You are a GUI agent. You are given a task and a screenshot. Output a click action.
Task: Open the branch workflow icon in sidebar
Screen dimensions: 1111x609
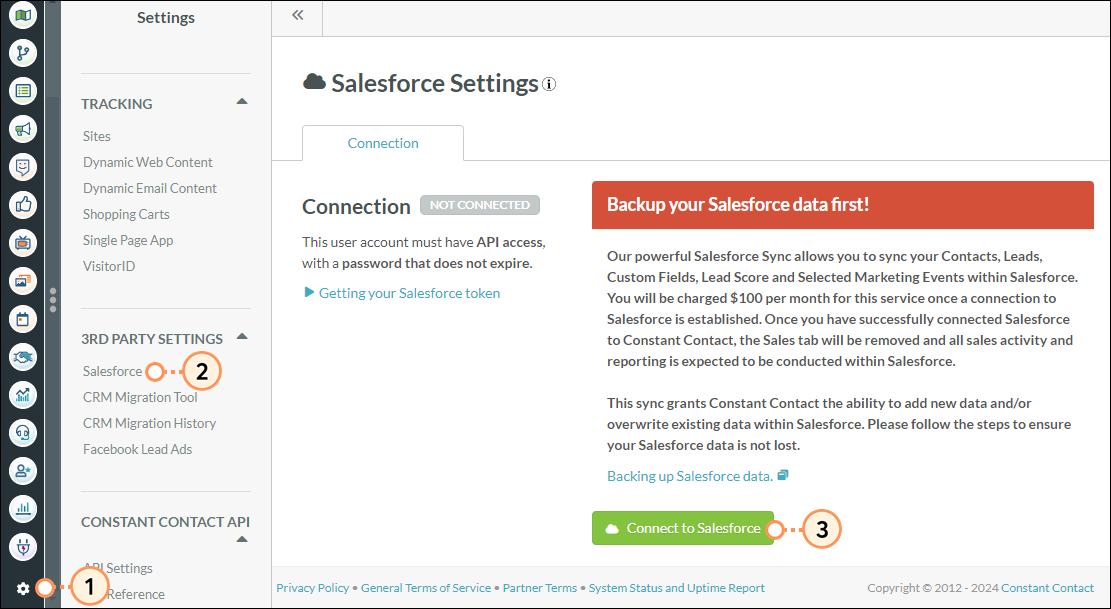click(x=23, y=52)
